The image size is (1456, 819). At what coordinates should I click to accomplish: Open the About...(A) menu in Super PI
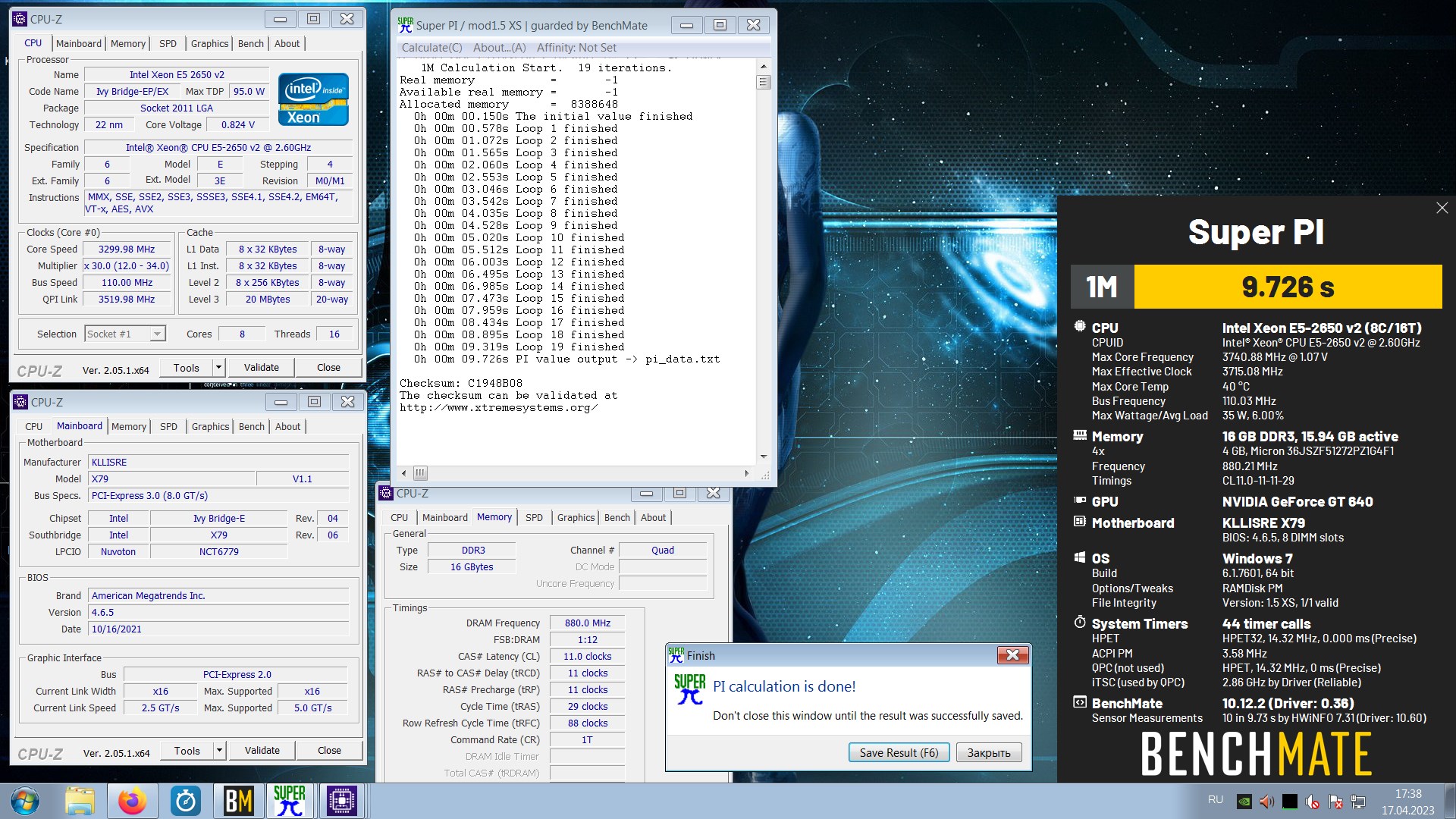(499, 47)
